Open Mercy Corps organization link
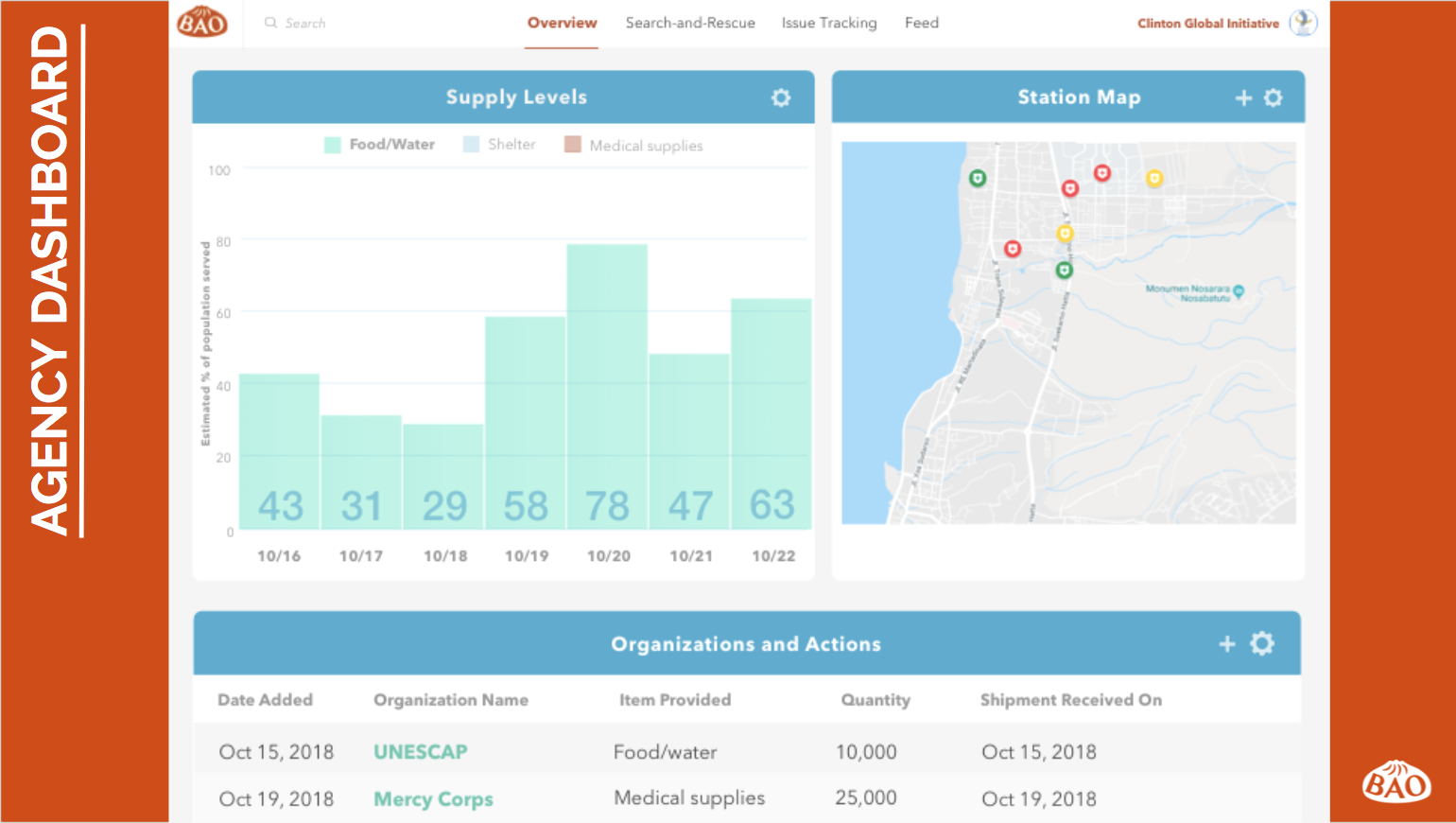Viewport: 1456px width, 823px height. point(433,799)
